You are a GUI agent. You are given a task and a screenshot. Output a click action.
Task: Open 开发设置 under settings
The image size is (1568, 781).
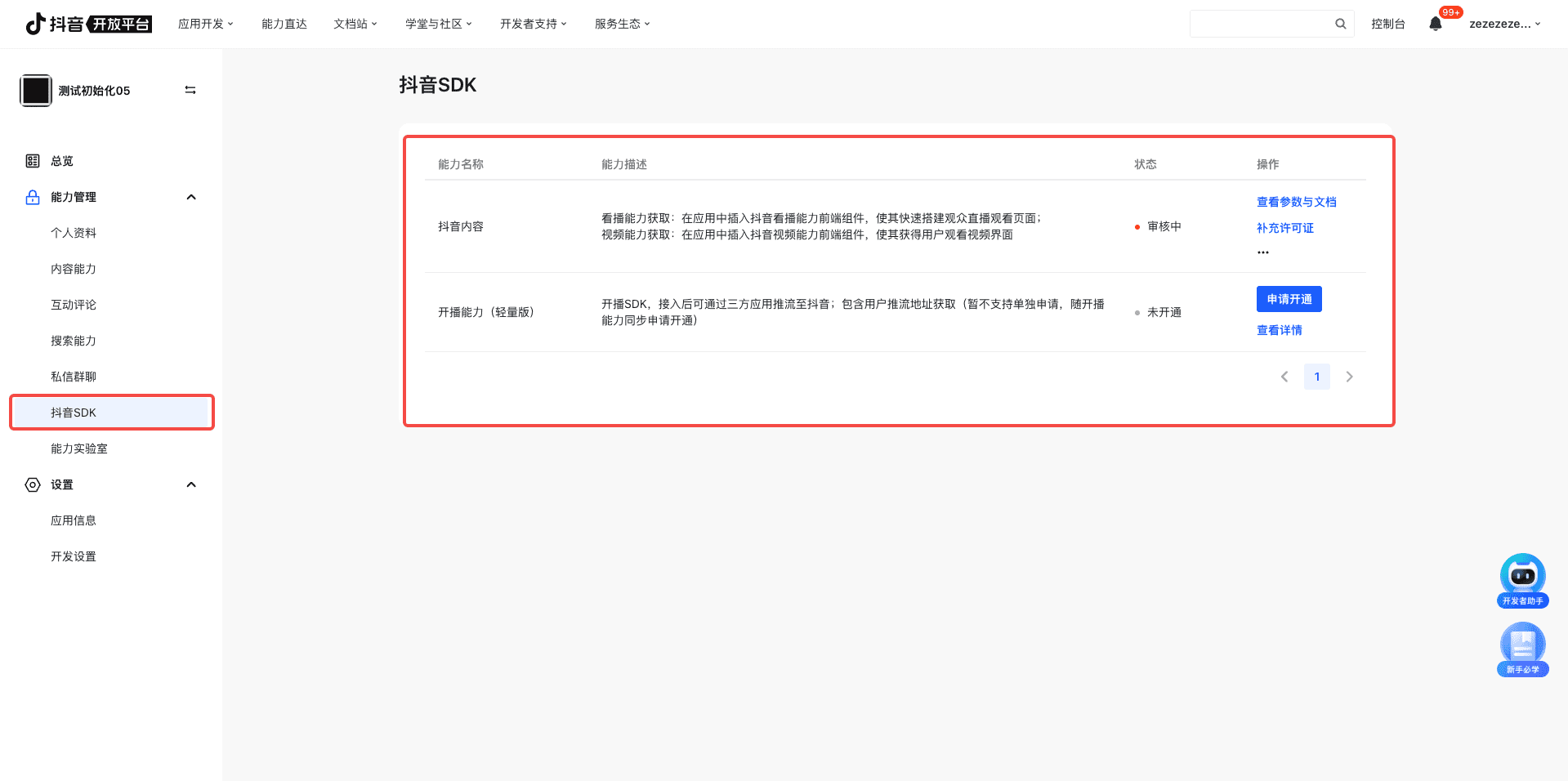coord(74,556)
